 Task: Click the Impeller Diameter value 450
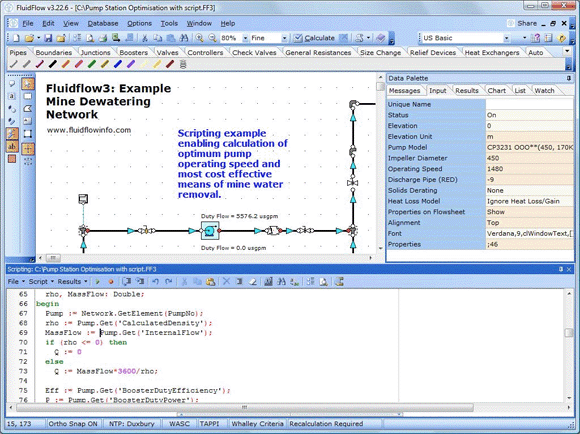click(529, 158)
